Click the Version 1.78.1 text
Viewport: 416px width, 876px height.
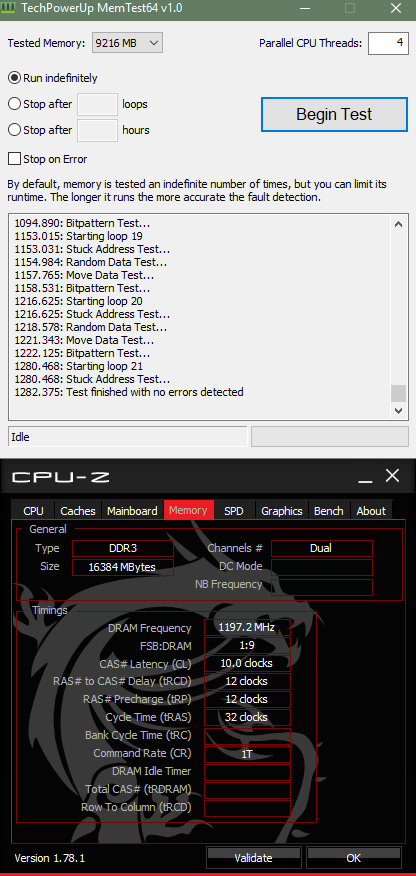tap(50, 858)
